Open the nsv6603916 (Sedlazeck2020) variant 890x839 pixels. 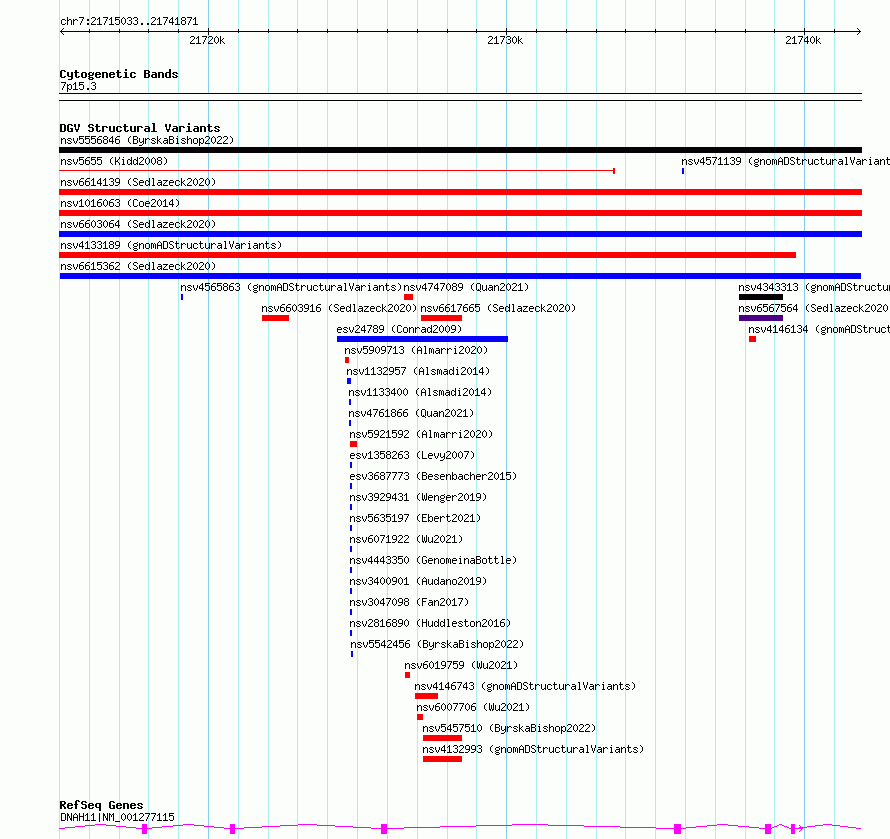click(339, 308)
